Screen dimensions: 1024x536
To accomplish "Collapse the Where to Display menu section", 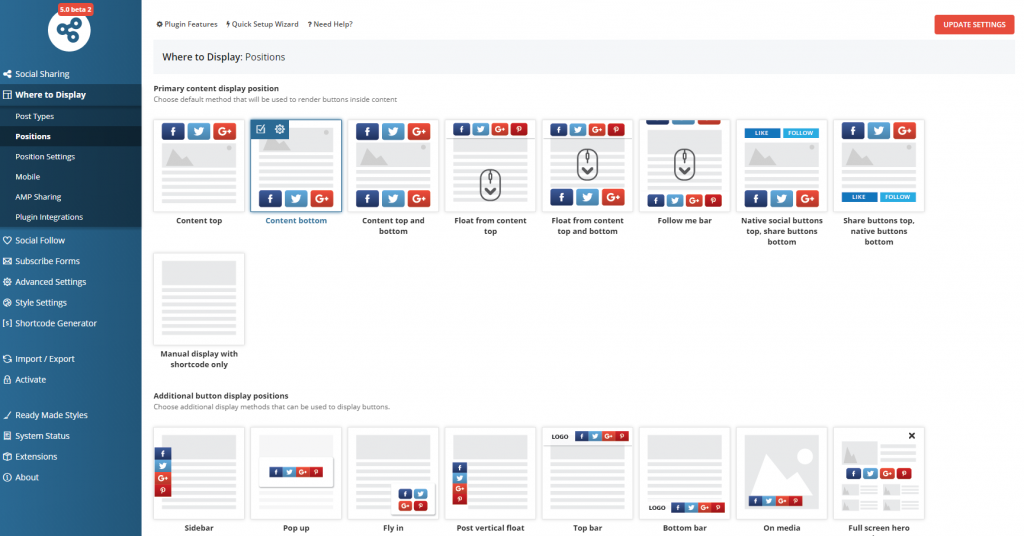I will (x=50, y=95).
